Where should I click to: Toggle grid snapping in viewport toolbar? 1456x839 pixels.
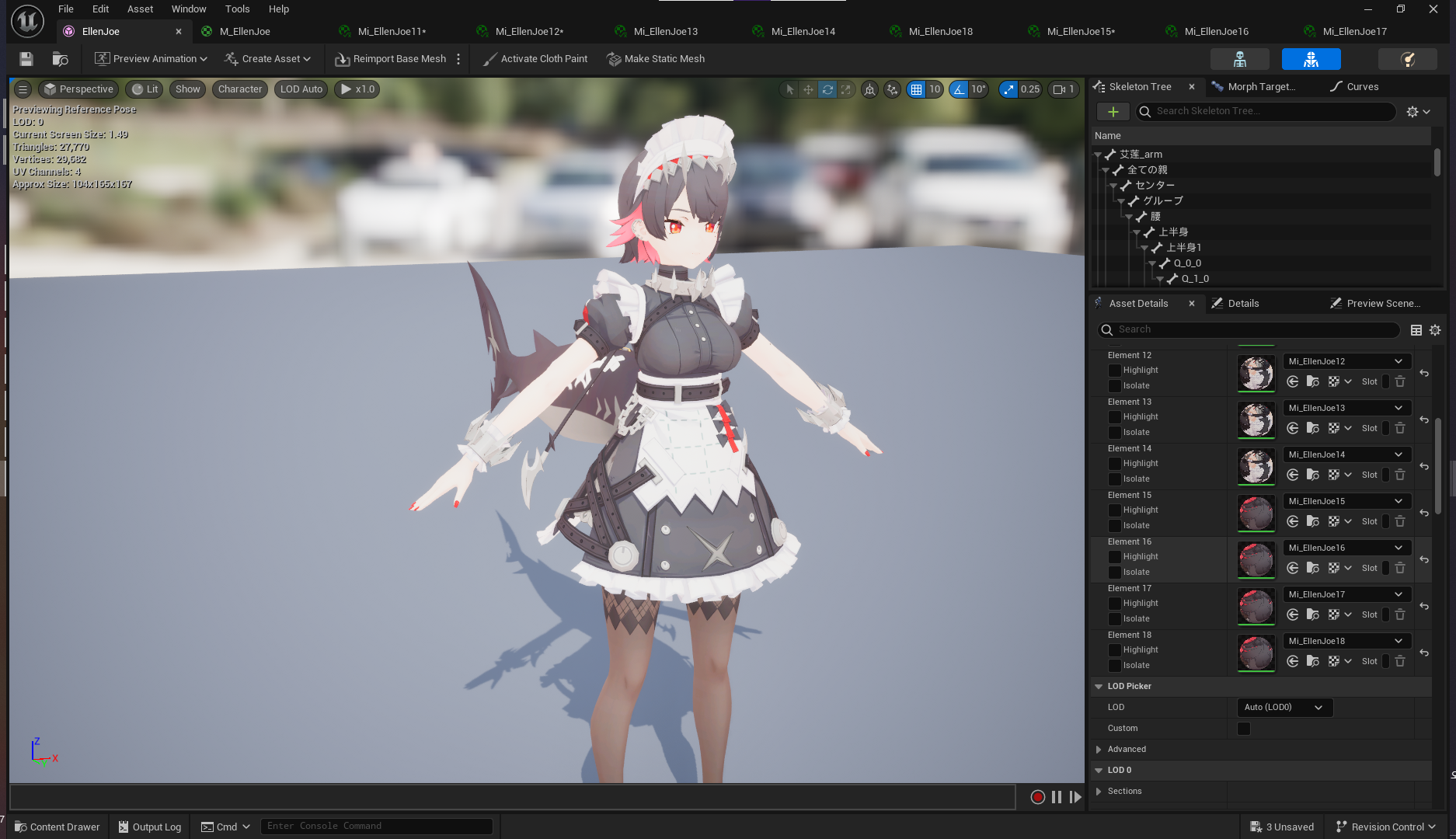click(x=917, y=89)
